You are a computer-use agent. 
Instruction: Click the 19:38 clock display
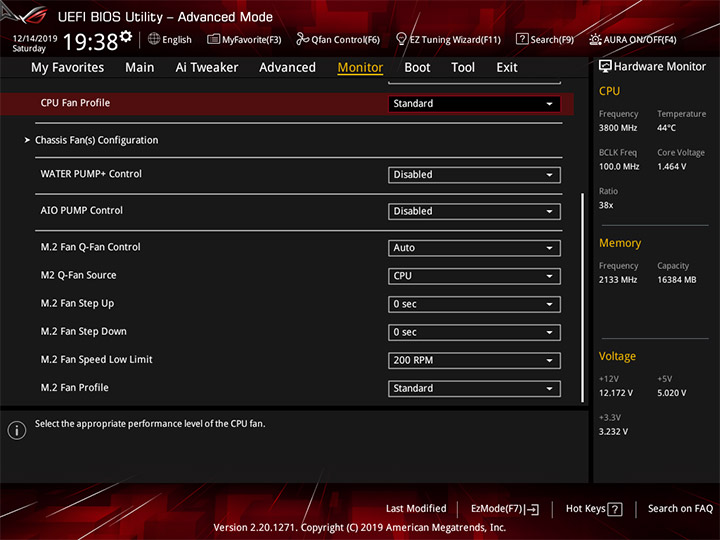pyautogui.click(x=90, y=42)
